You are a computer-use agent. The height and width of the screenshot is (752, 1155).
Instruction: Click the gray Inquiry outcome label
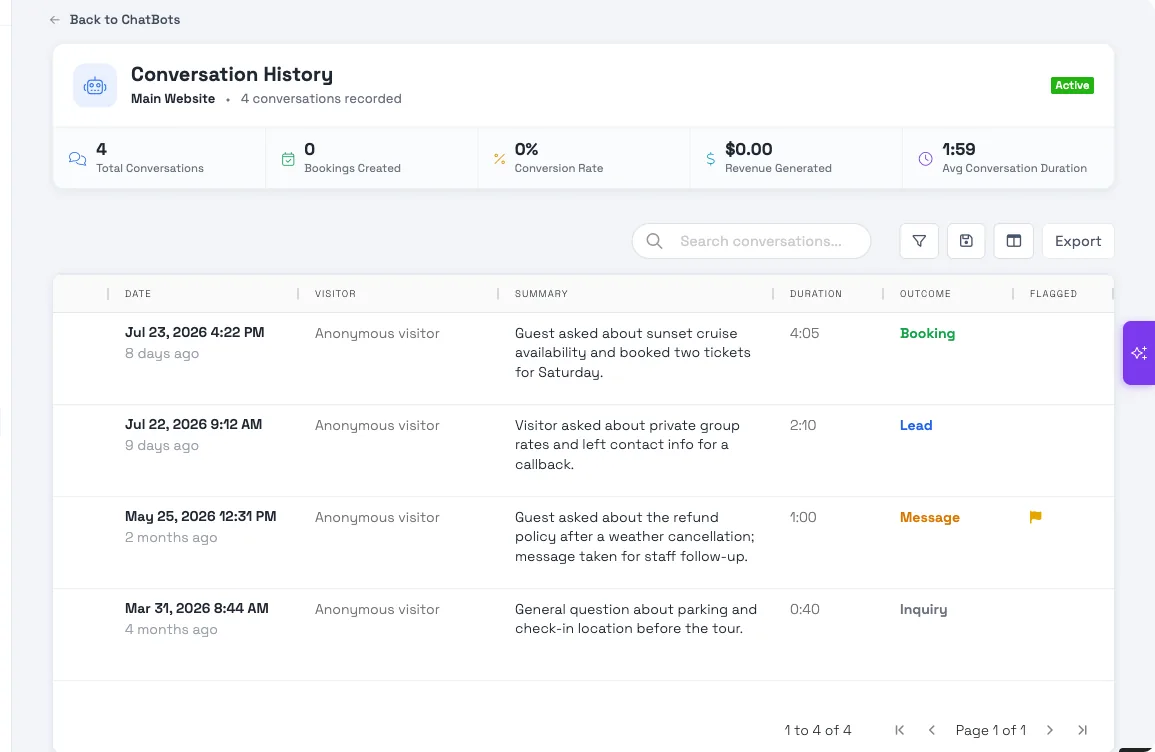pyautogui.click(x=923, y=610)
